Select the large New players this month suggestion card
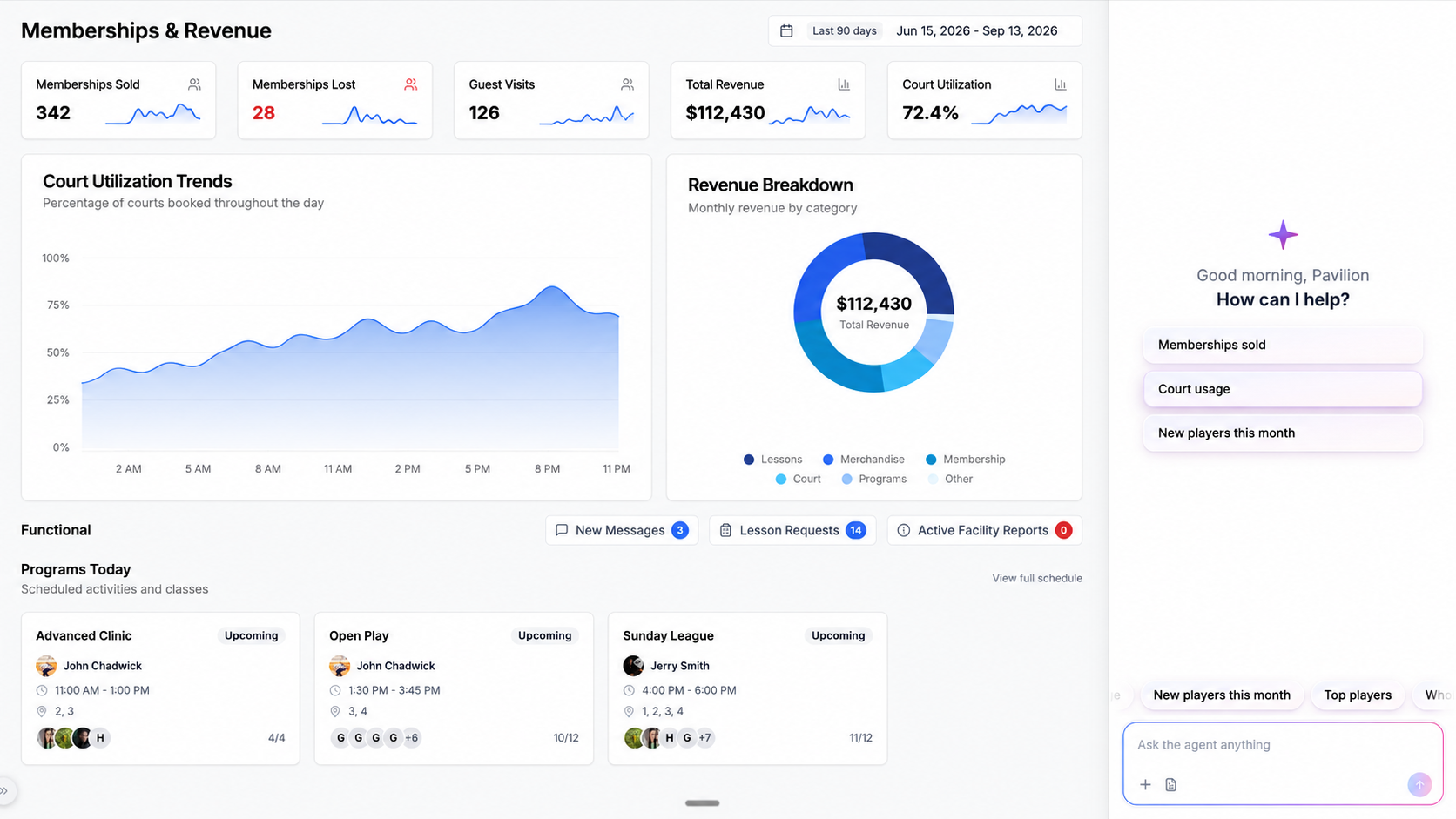This screenshot has height=819, width=1456. click(x=1283, y=433)
